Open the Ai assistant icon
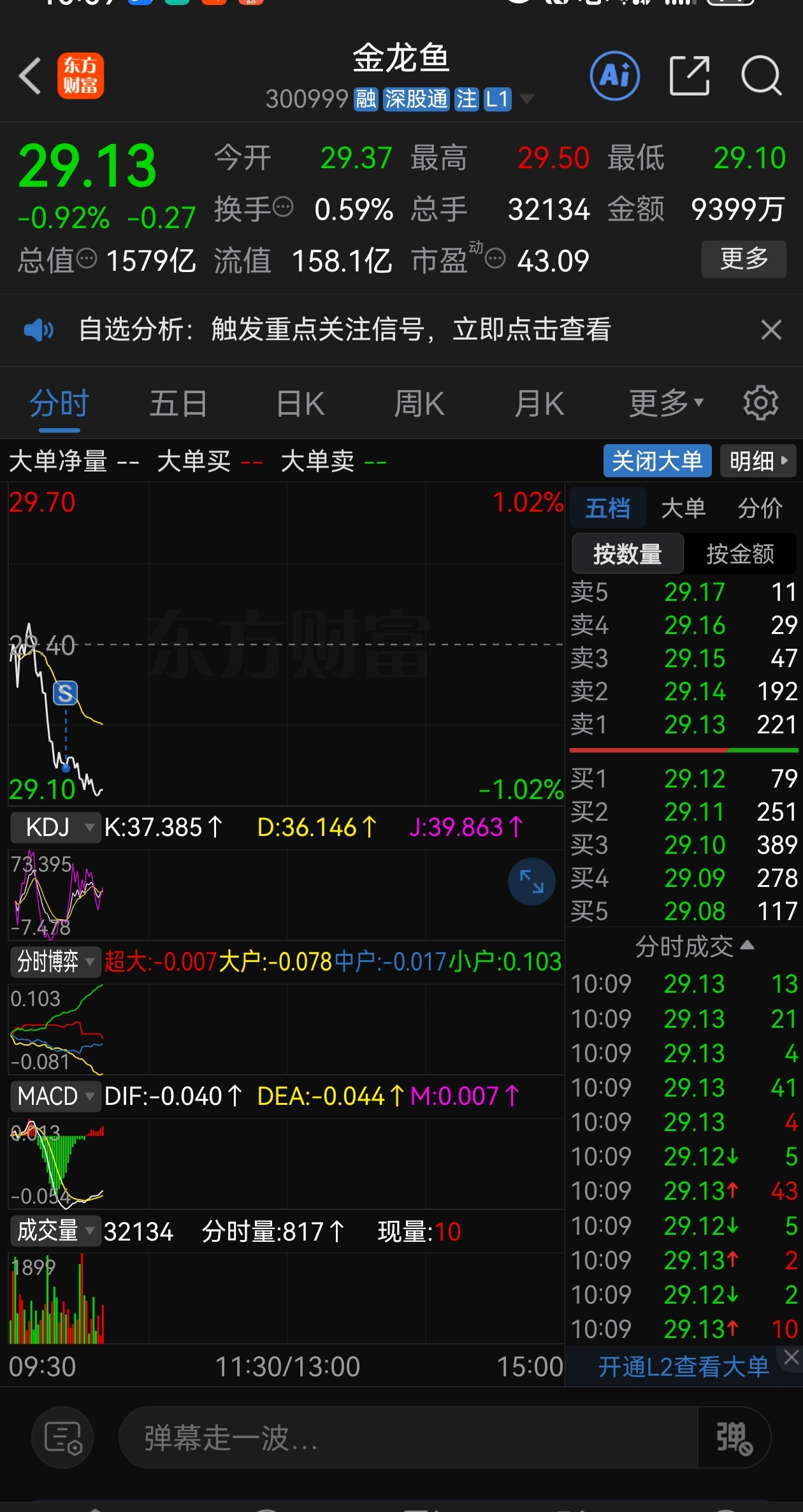The image size is (803, 1512). point(615,76)
